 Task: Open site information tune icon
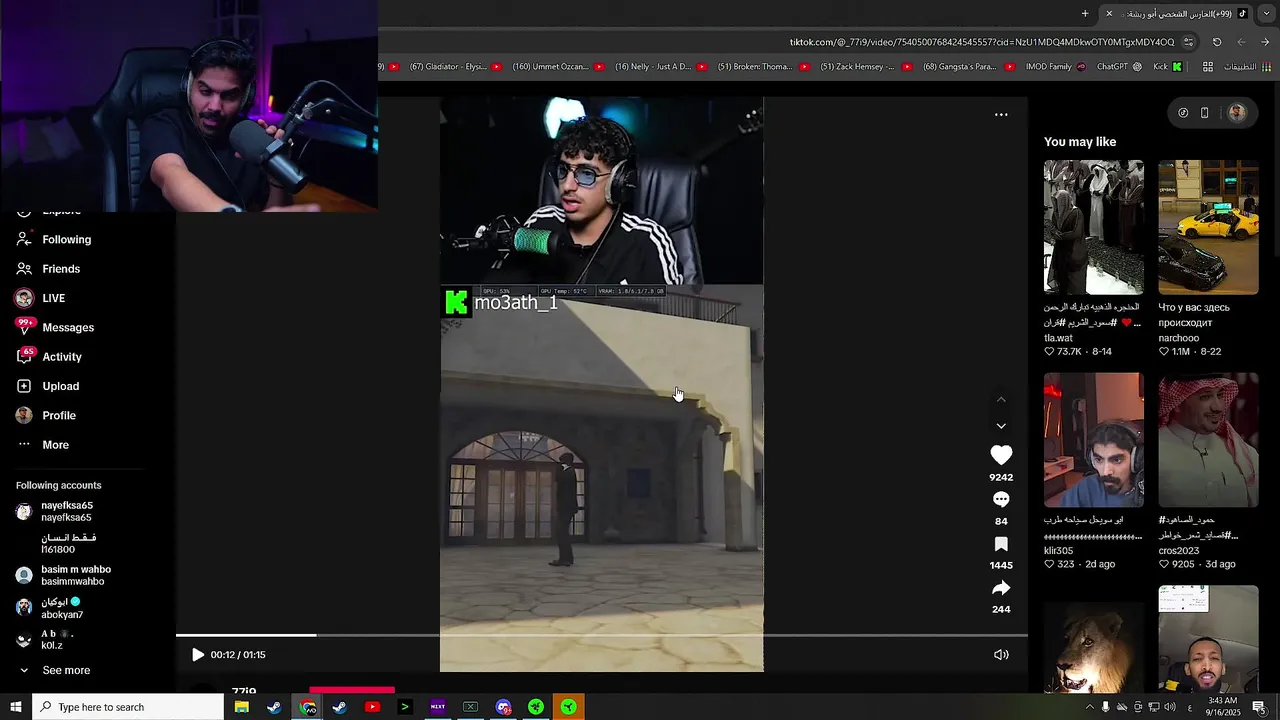[1188, 42]
